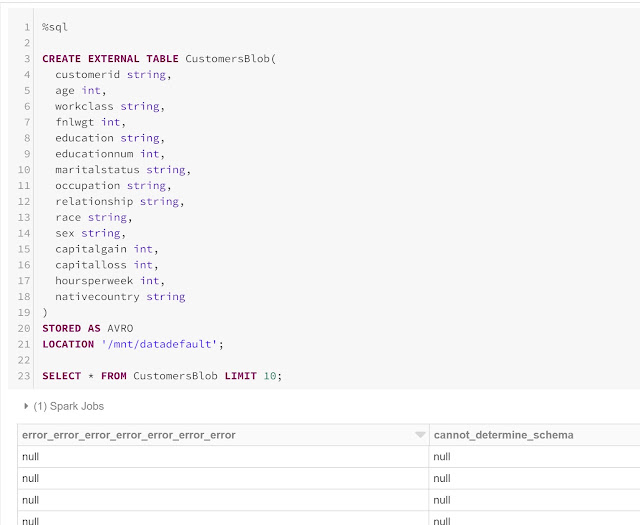Viewport: 640px width, 525px height.
Task: Click the first null cell under cannot_determine_schema
Action: [x=442, y=456]
